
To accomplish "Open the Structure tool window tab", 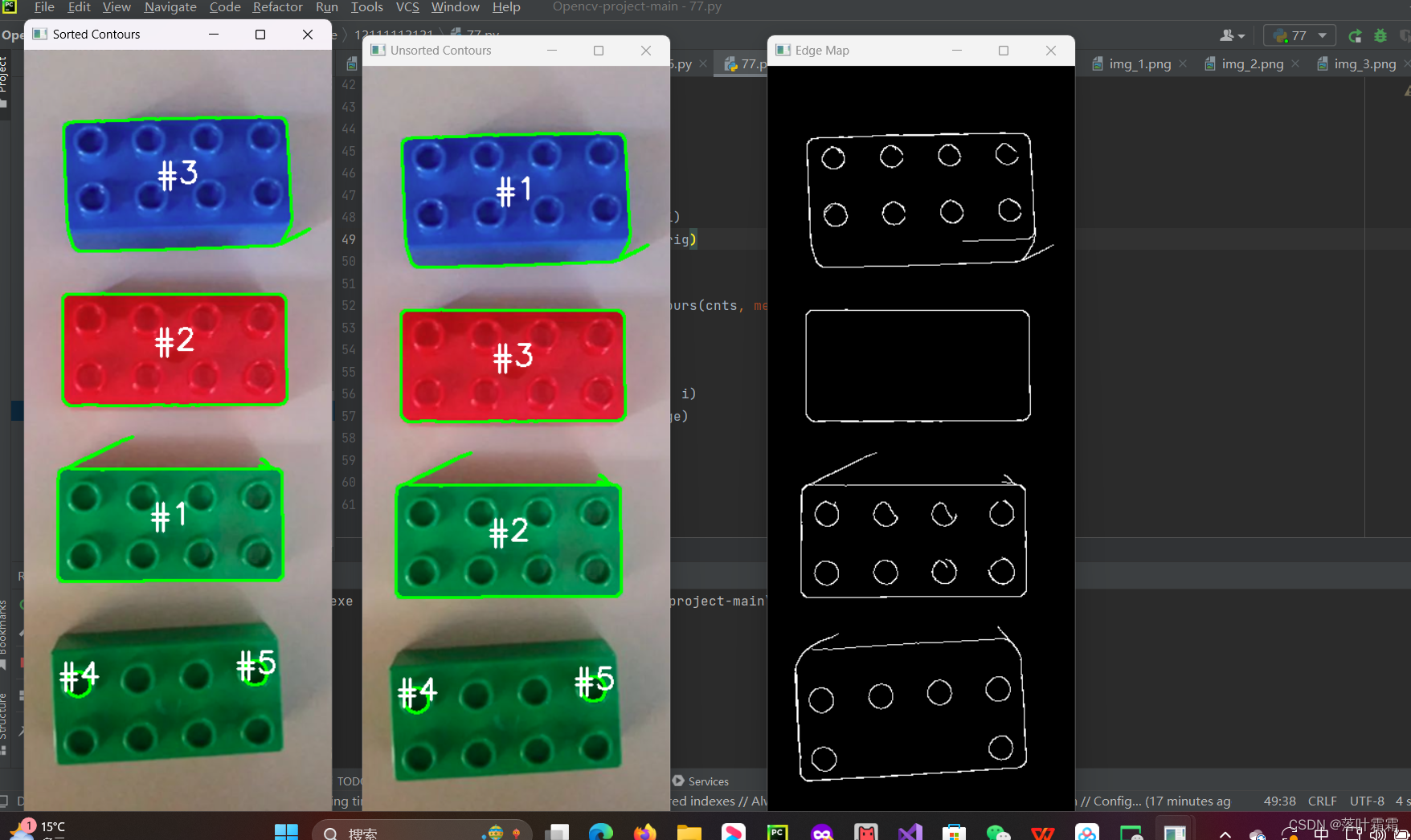I will pos(4,723).
